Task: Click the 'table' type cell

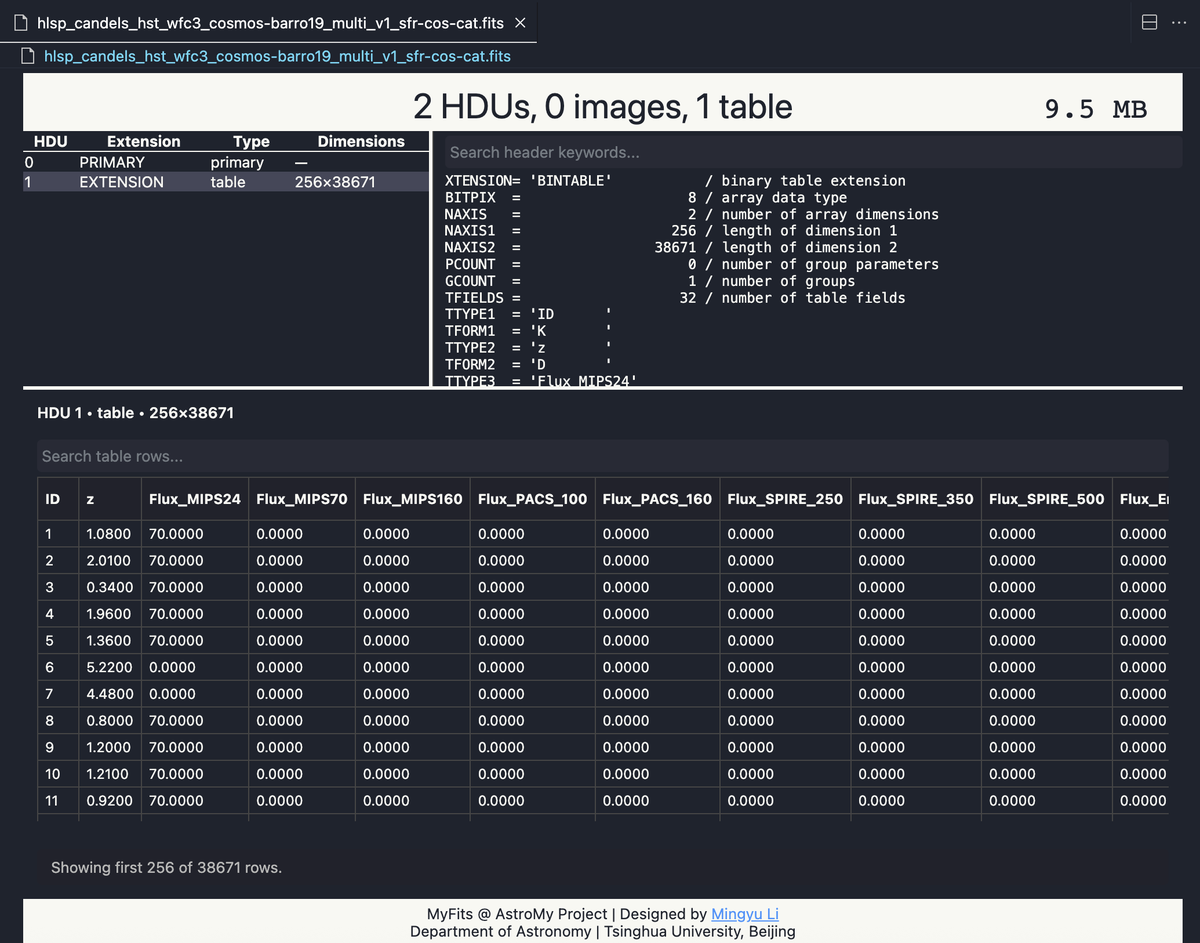Action: [228, 182]
